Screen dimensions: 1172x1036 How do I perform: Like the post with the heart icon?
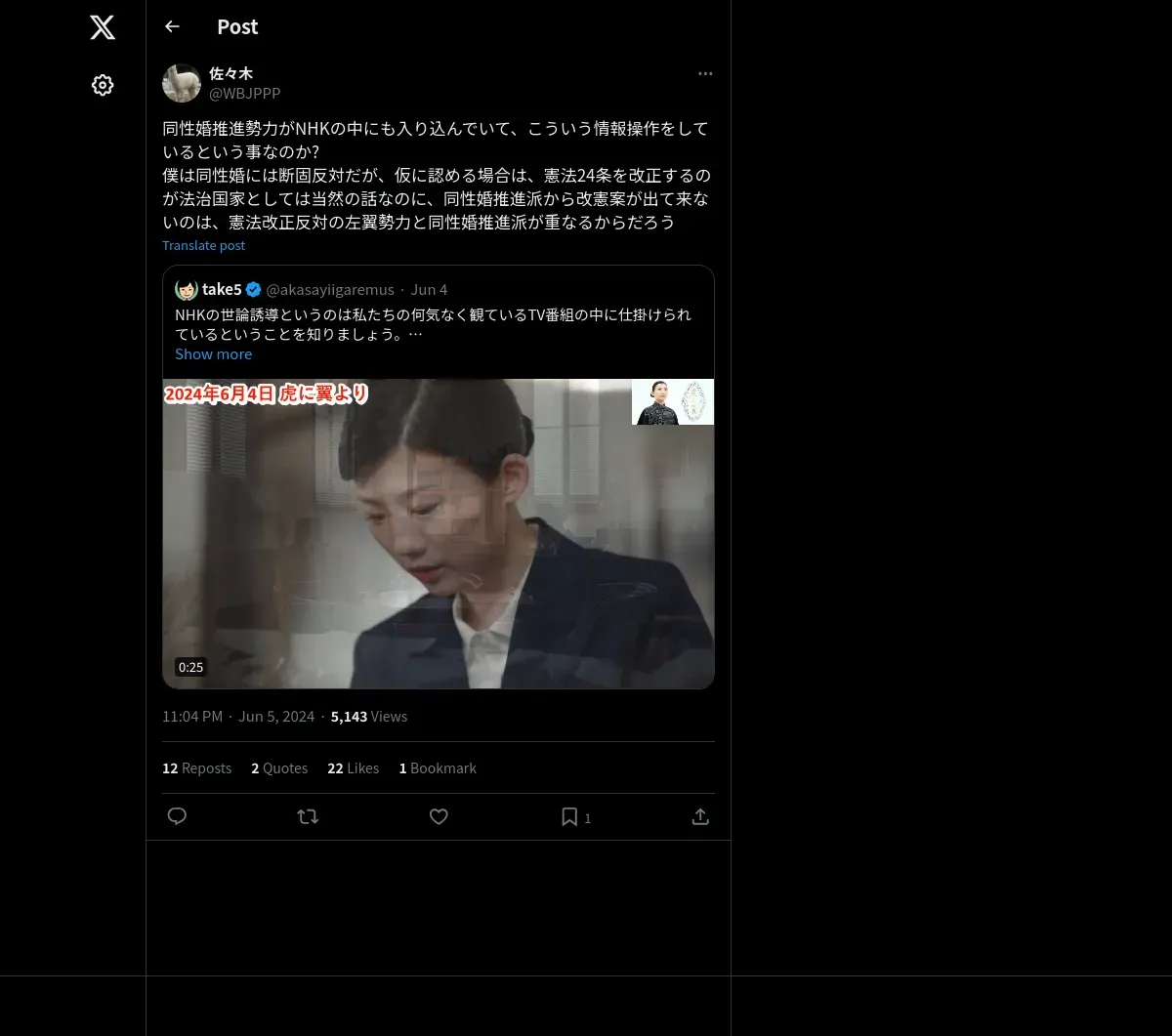(439, 816)
